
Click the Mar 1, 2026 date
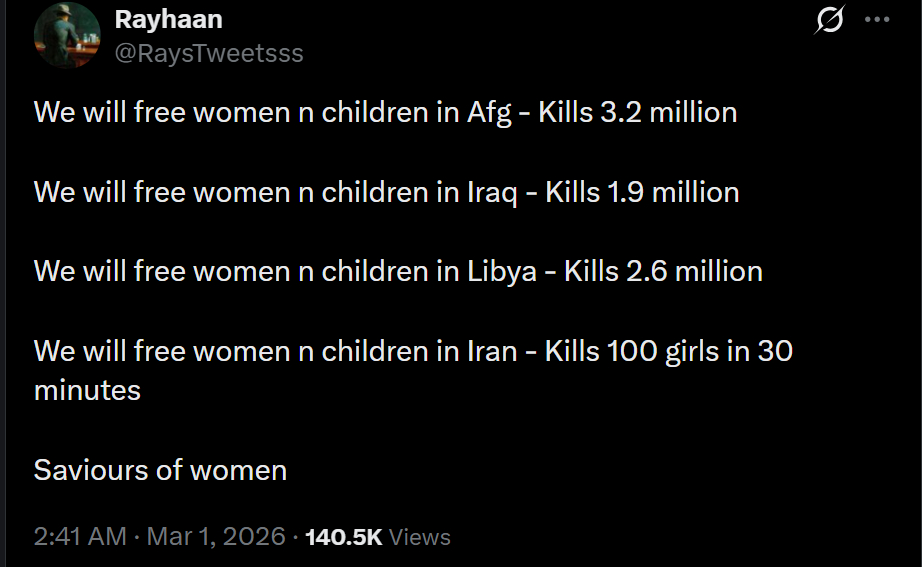click(216, 537)
